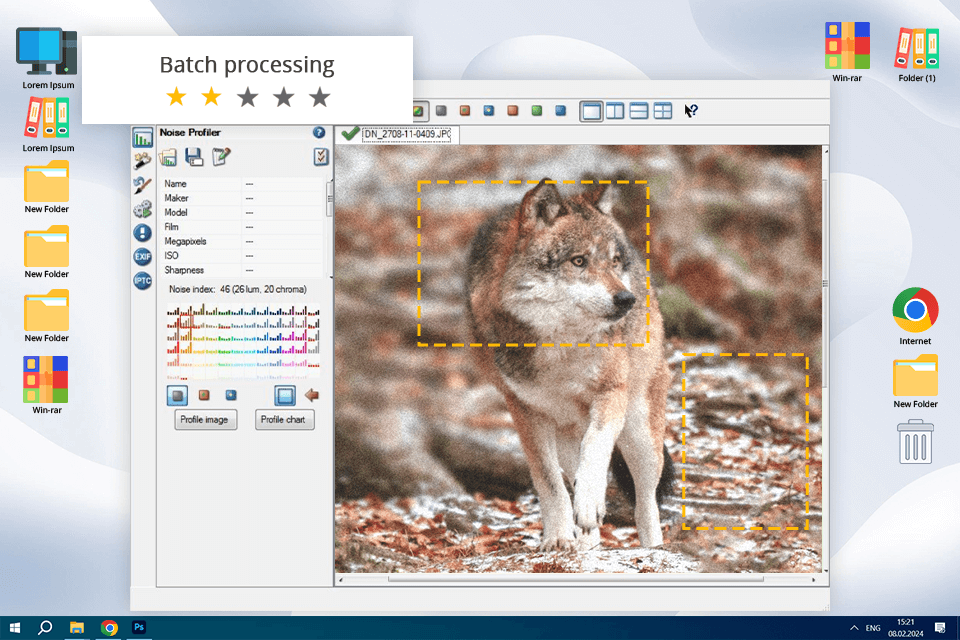The image size is (960, 640).
Task: Click the blue starred square in top toolbar
Action: tap(489, 111)
